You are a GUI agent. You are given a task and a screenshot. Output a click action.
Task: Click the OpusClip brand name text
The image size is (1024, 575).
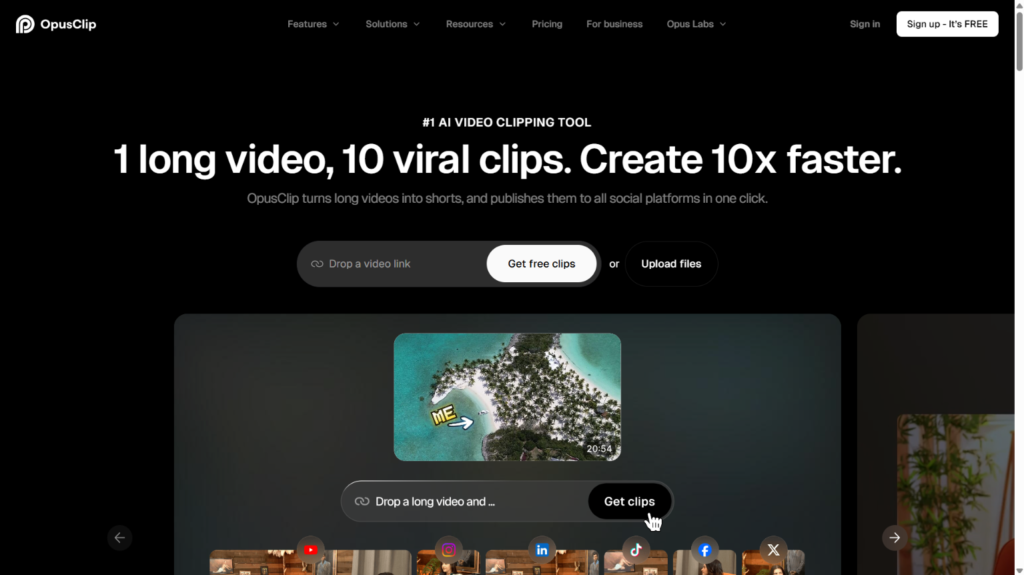[x=68, y=24]
